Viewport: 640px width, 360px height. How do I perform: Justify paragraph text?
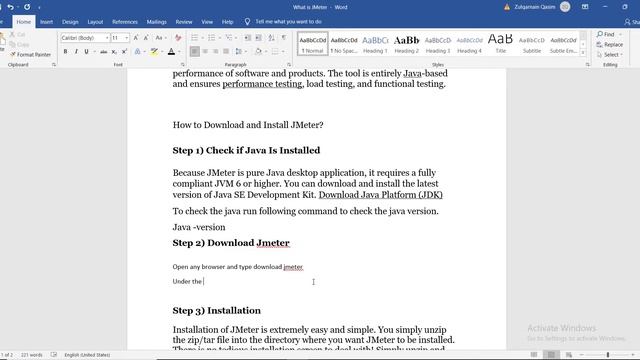point(226,51)
